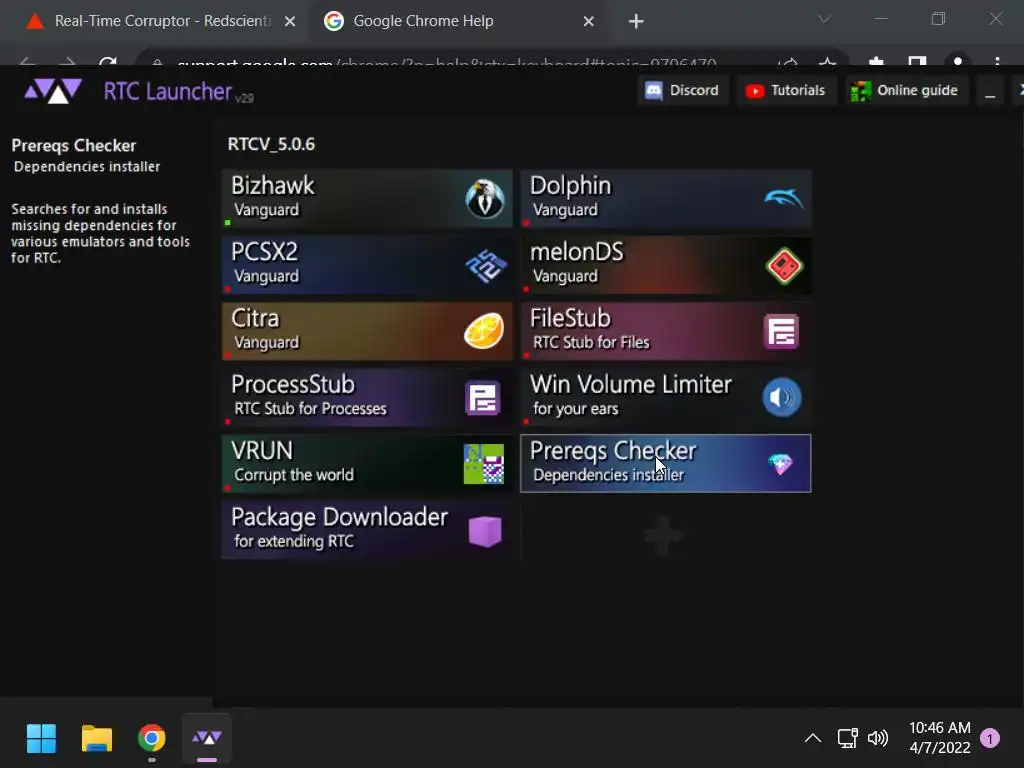
Task: Select the Win Volume Limiter title text
Action: tap(631, 384)
